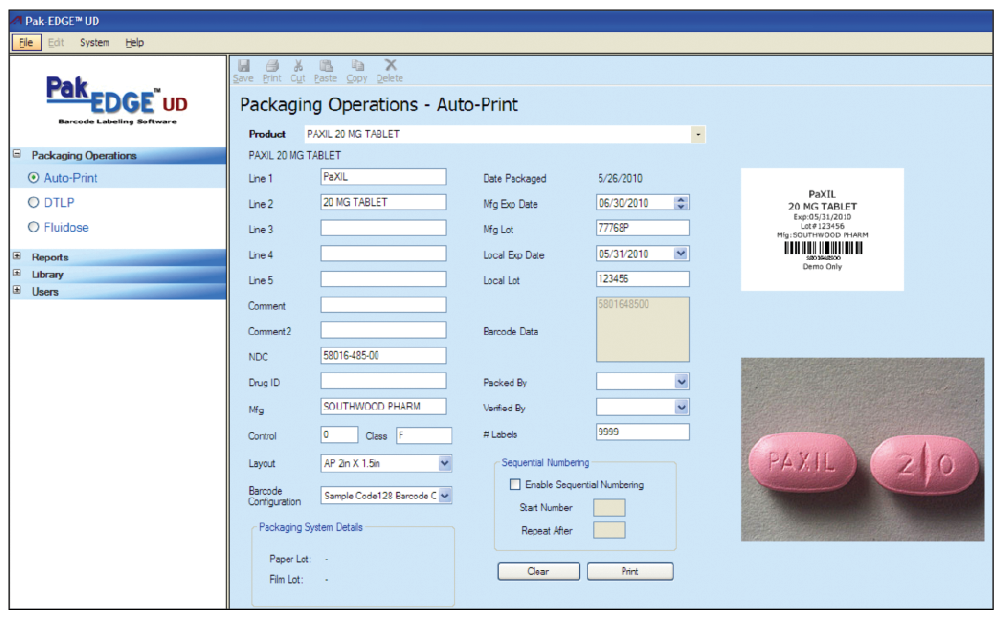Expand the Reports section

(17, 257)
